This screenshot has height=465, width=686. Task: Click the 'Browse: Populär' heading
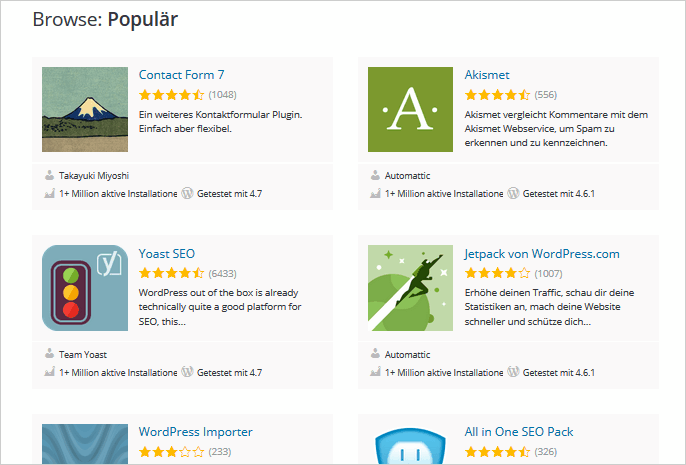click(105, 20)
